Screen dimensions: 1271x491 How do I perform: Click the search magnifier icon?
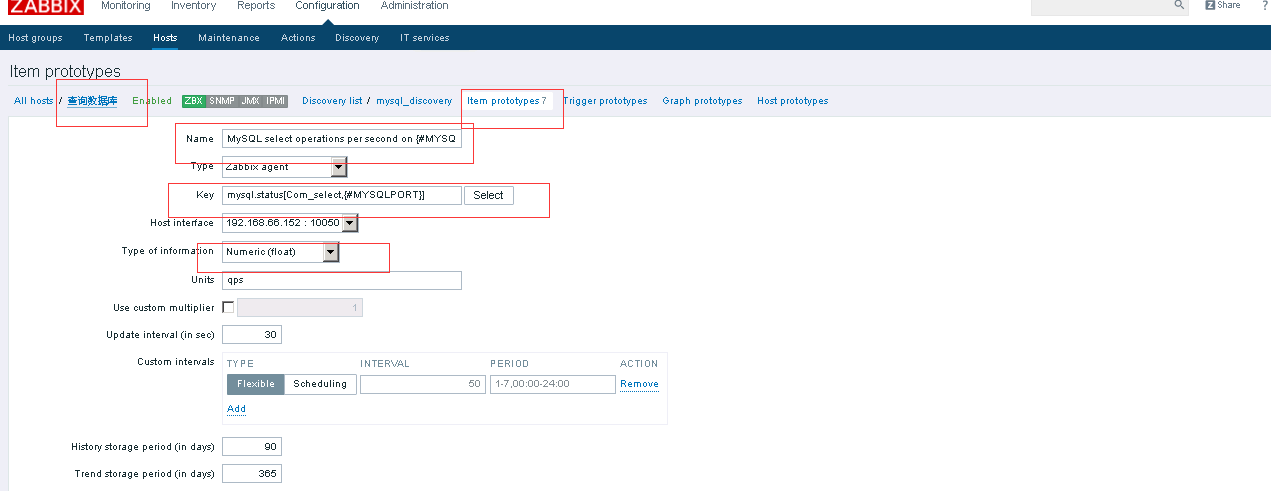[1179, 5]
